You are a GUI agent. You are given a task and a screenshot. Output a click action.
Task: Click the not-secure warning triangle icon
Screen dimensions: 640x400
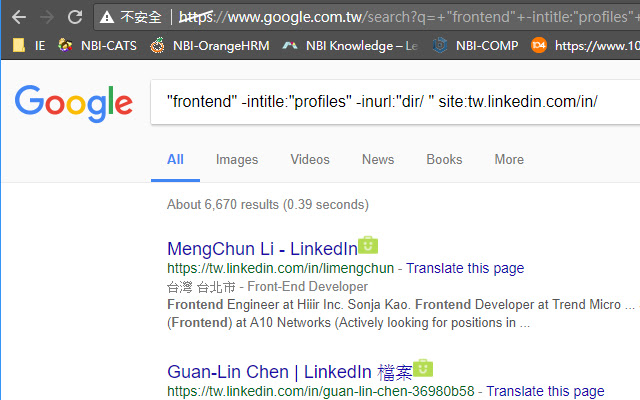coord(107,17)
